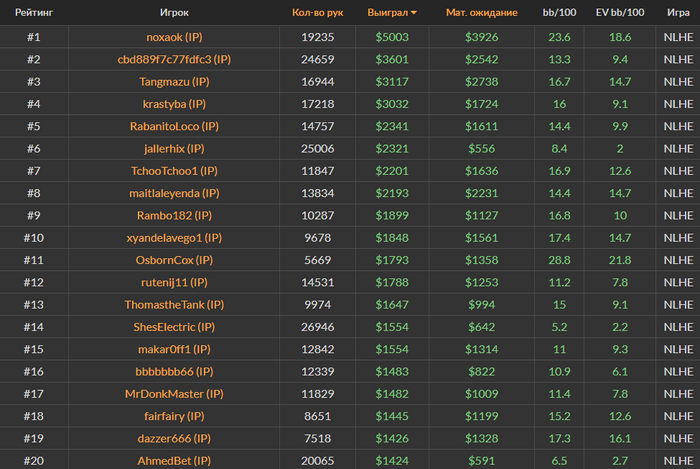700x469 pixels.
Task: Open player noxaok (IP) profile
Action: (174, 37)
